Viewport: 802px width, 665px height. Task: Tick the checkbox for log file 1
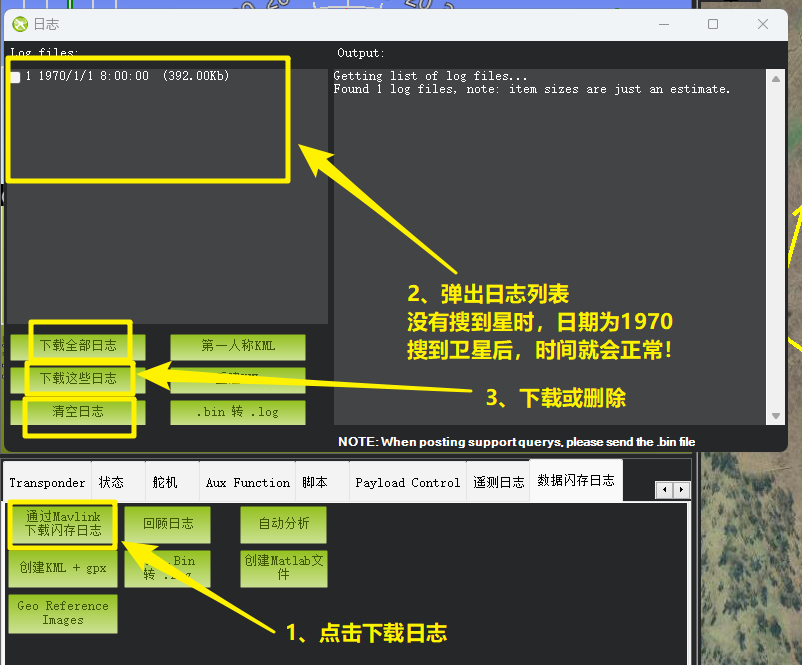15,77
